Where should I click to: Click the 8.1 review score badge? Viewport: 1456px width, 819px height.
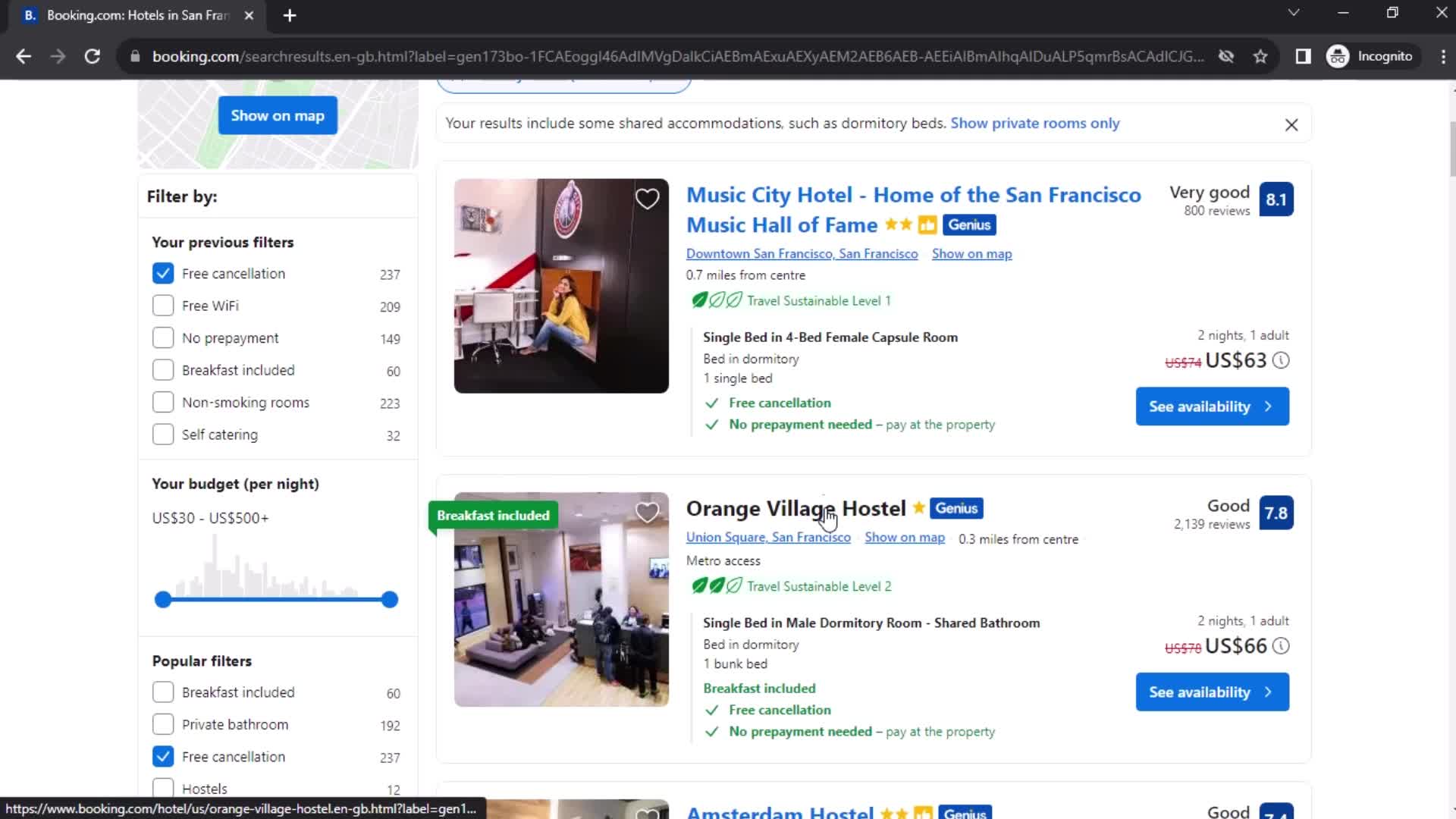point(1276,199)
